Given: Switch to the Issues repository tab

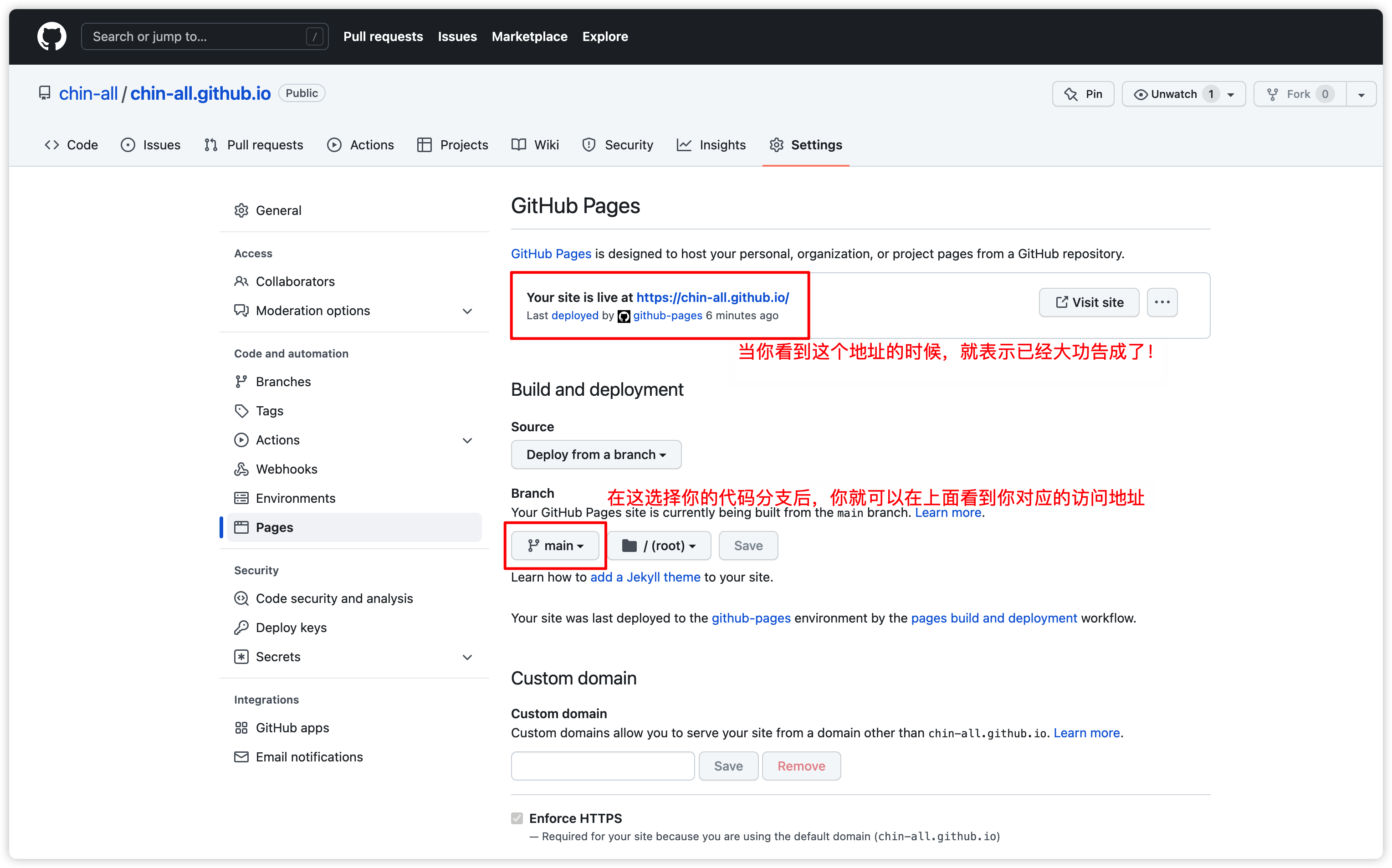Looking at the screenshot, I should coord(150,145).
